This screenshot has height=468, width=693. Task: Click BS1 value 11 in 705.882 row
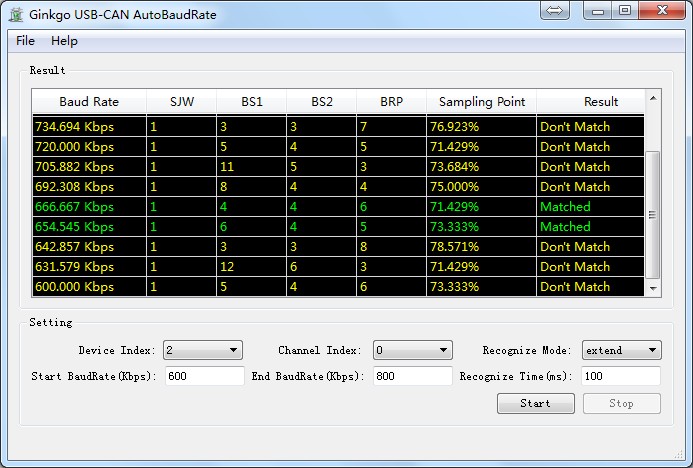coord(251,167)
